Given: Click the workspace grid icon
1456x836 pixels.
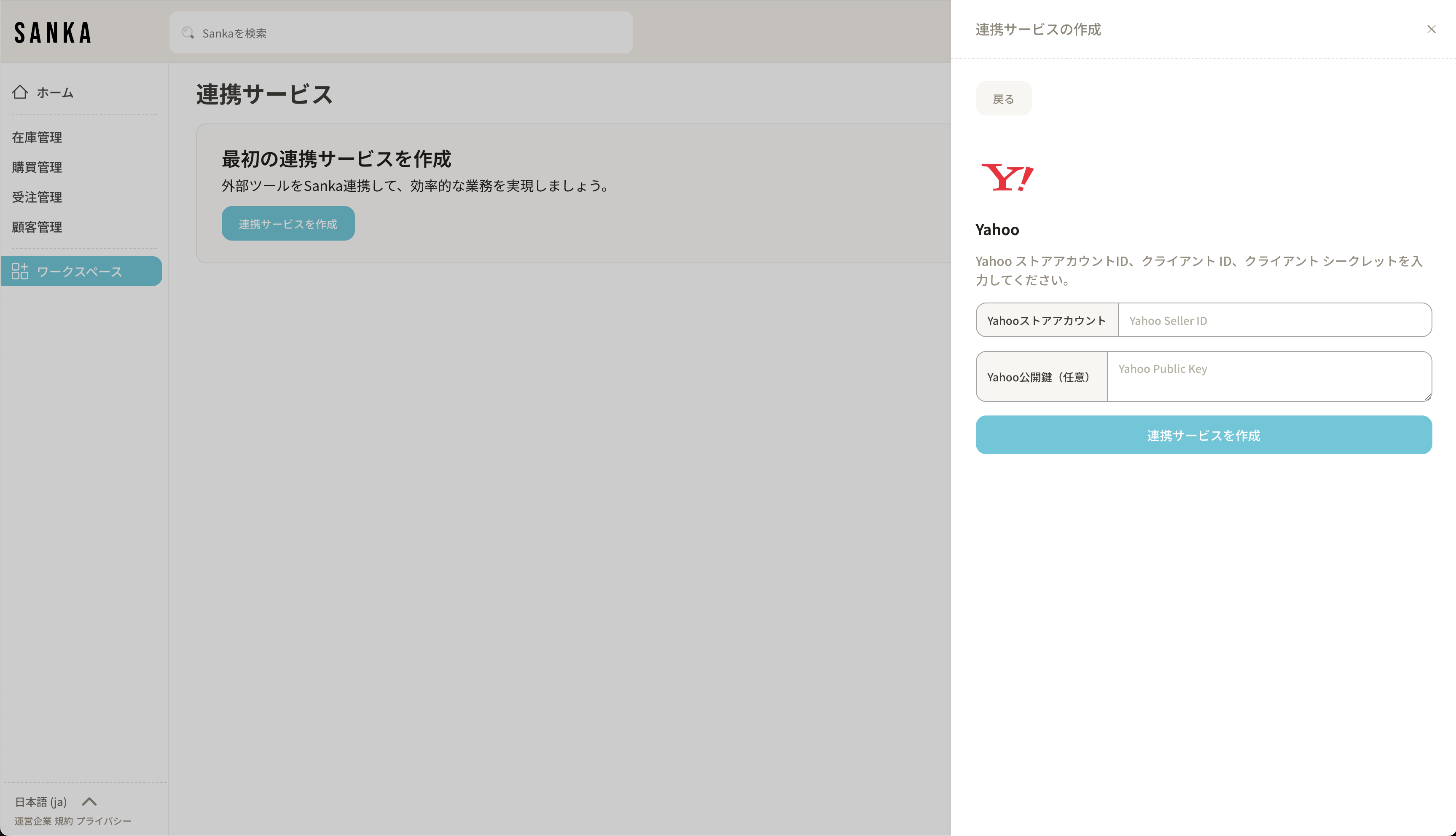Looking at the screenshot, I should [x=20, y=271].
